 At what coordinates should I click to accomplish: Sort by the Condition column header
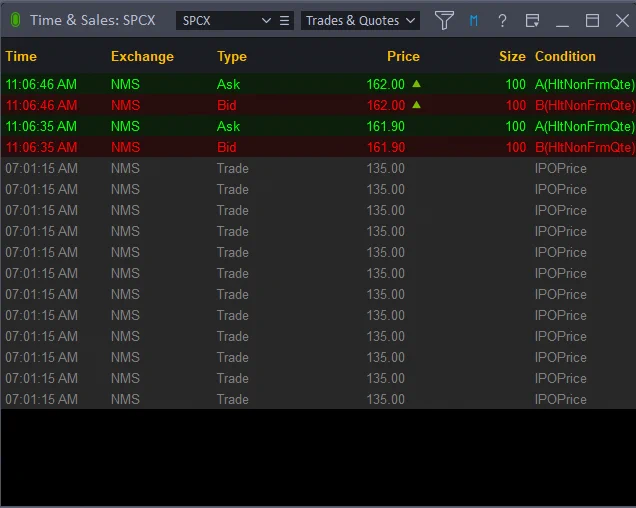click(565, 56)
